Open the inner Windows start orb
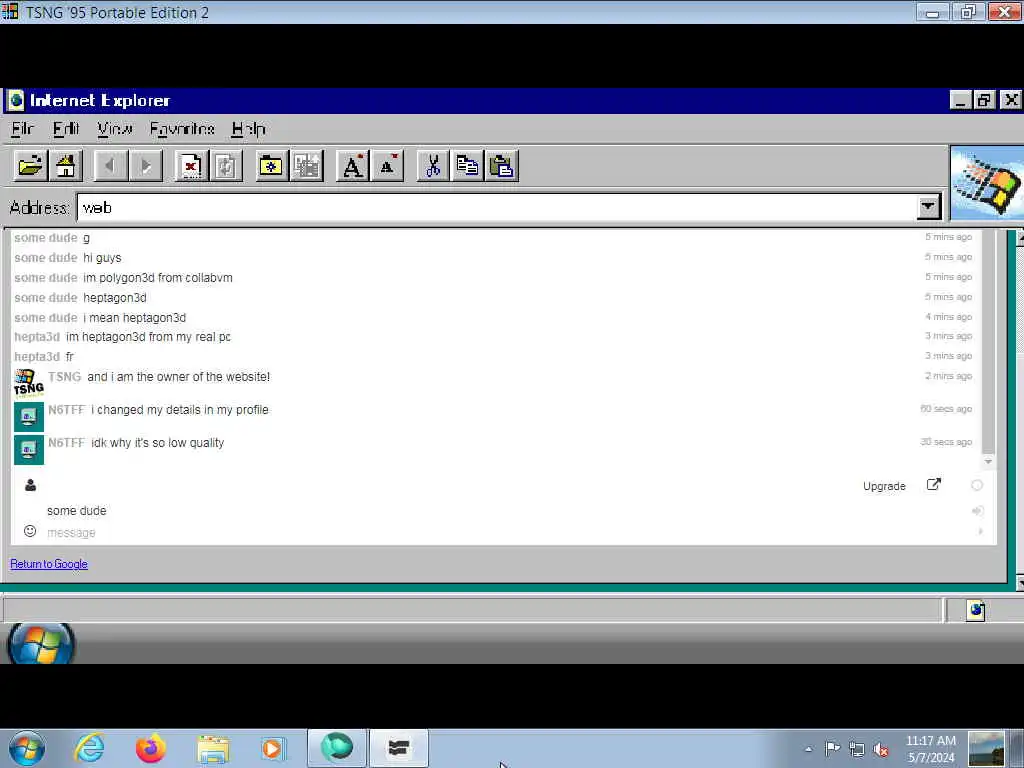The image size is (1024, 768). pyautogui.click(x=40, y=644)
